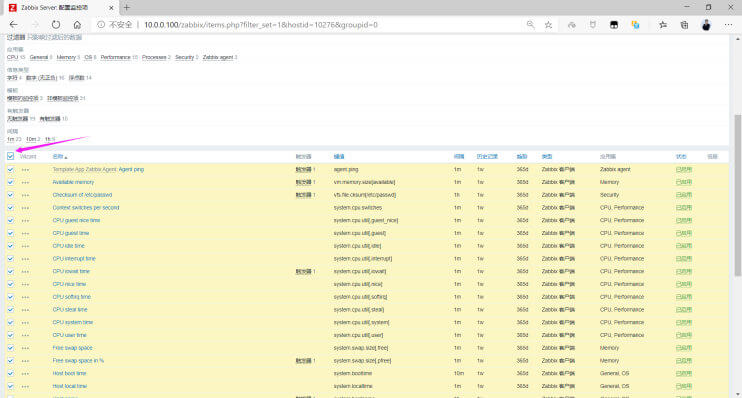Open wizard dots for Agent ping row
Screen dimensions: 742x398
tap(25, 169)
